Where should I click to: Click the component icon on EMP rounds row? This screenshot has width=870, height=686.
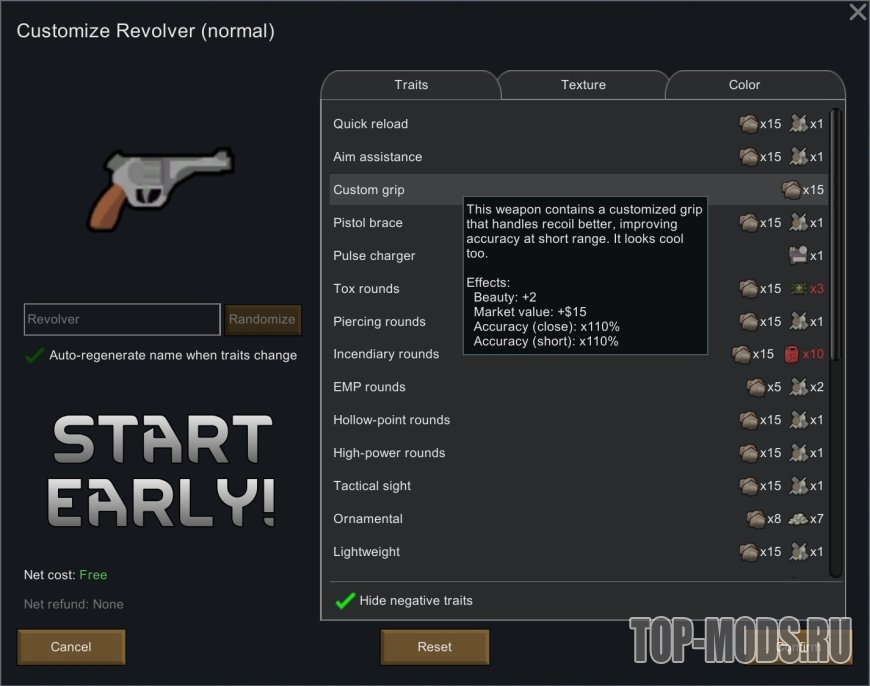[x=798, y=387]
